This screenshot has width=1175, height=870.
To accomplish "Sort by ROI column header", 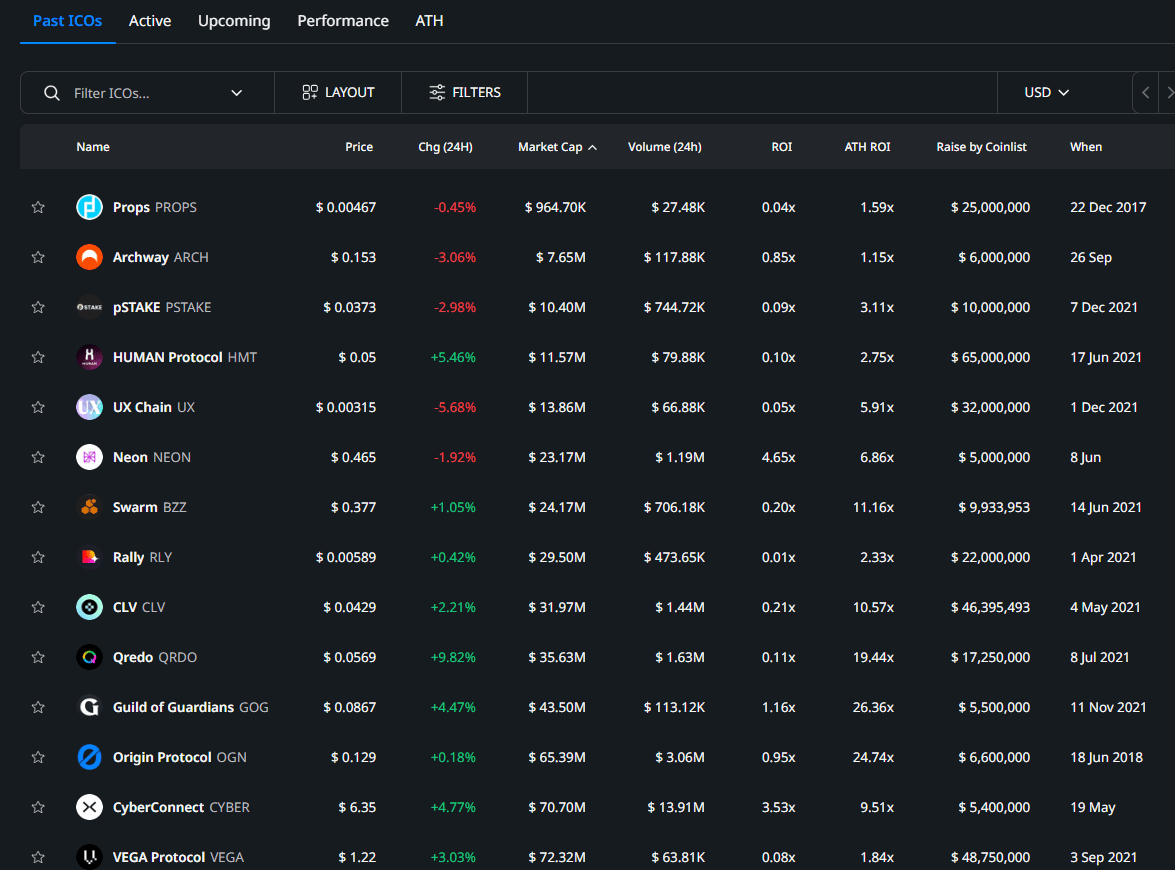I will [x=782, y=147].
